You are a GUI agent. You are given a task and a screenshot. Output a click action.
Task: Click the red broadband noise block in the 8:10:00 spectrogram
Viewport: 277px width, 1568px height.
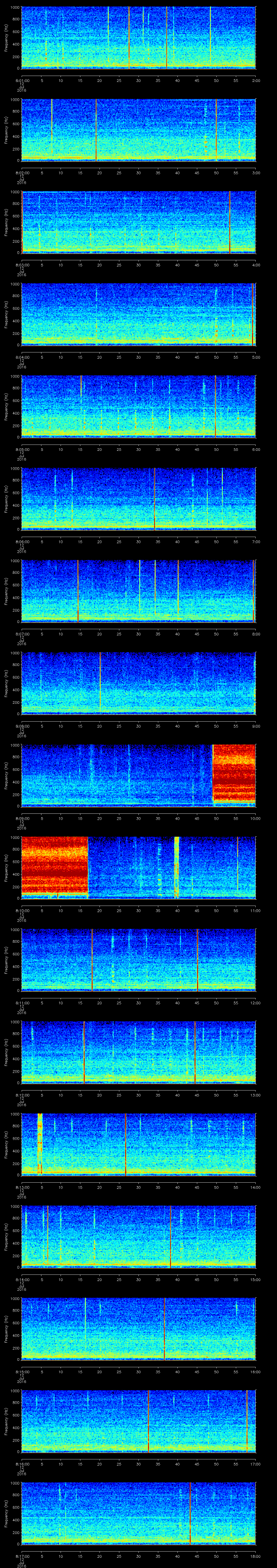coord(55,865)
